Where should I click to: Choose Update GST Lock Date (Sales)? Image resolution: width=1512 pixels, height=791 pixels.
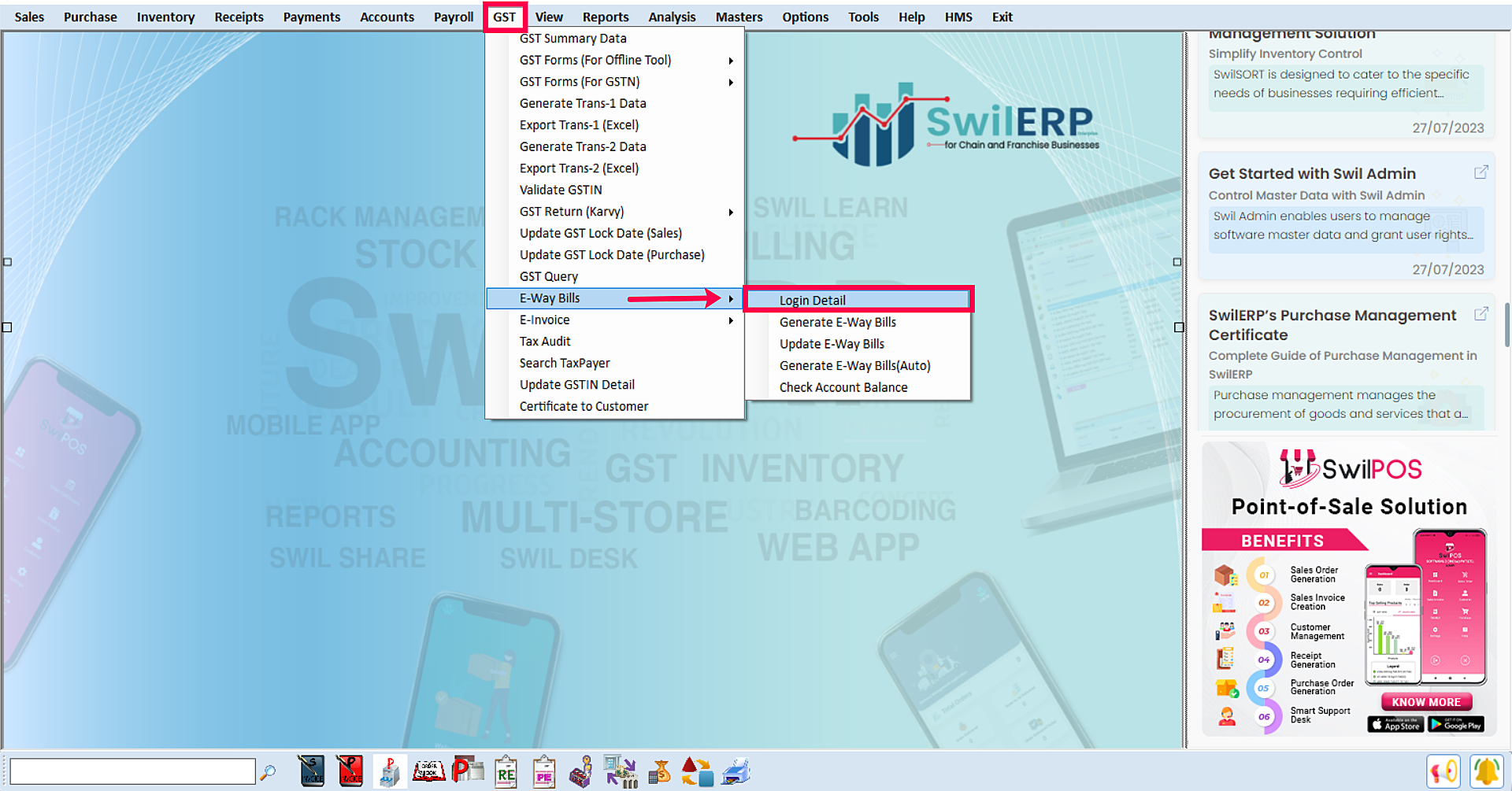pyautogui.click(x=614, y=233)
